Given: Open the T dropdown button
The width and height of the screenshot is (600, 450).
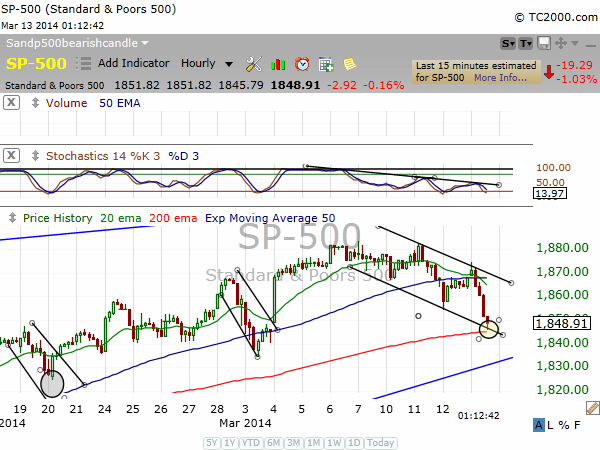Looking at the screenshot, I should [526, 44].
